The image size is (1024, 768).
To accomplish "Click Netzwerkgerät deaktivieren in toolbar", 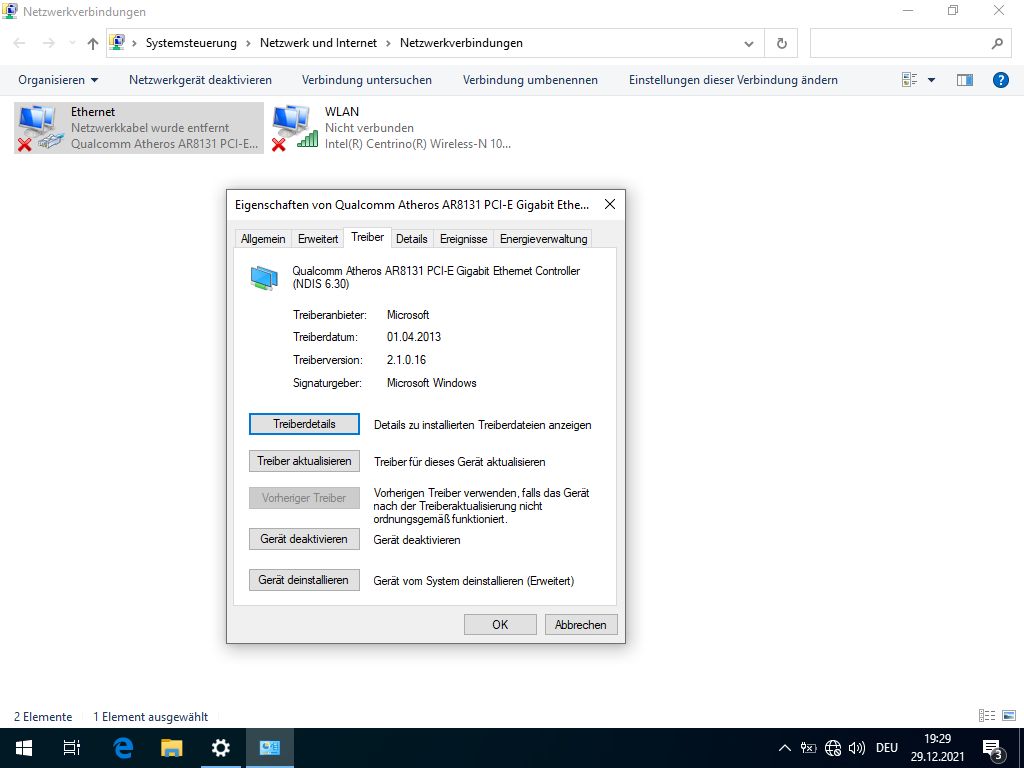I will pos(200,80).
